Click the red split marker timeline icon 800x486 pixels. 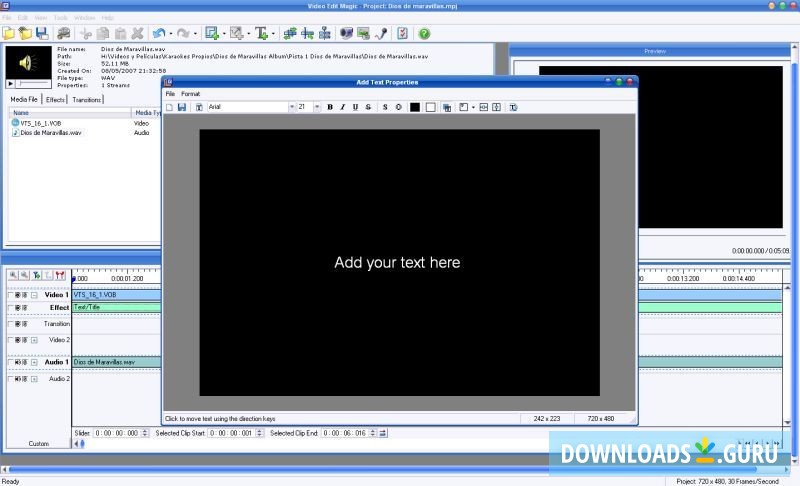(x=60, y=275)
